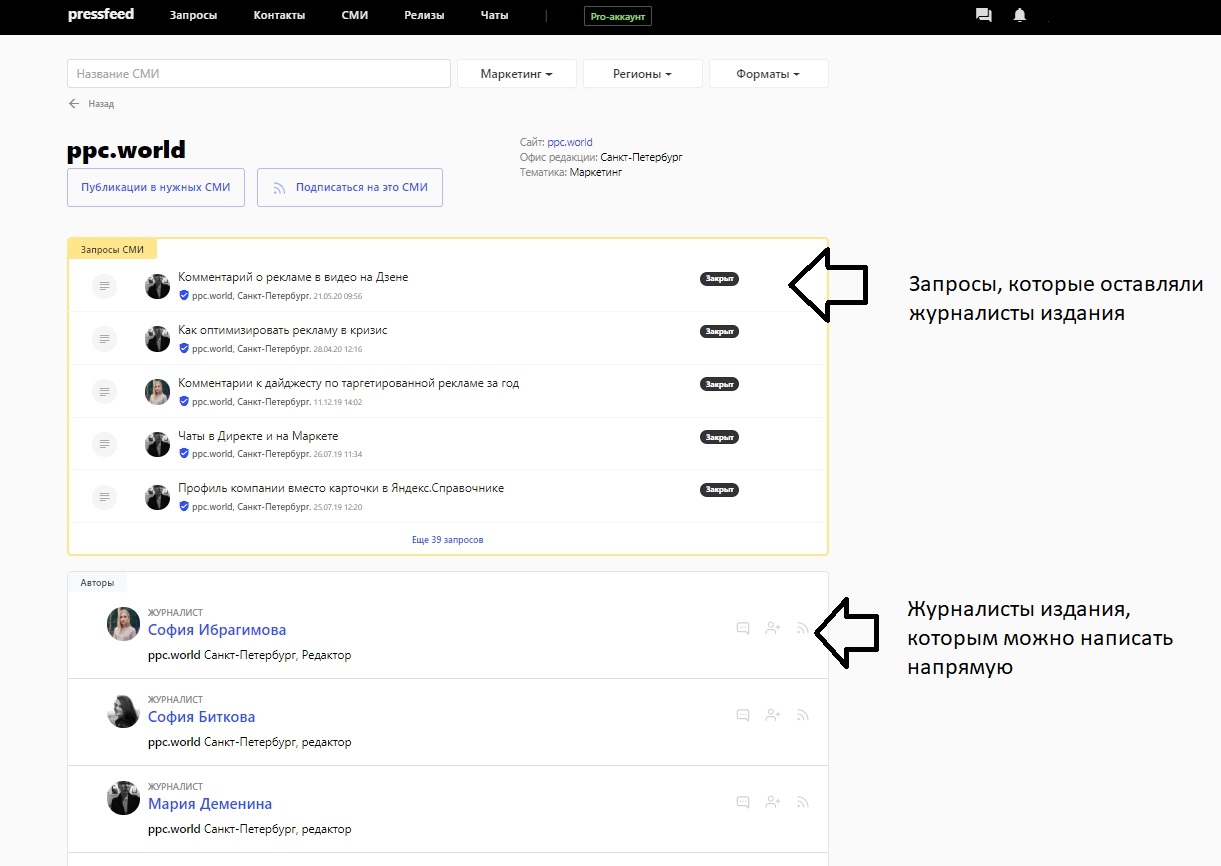Add София Биткова to contacts icon
The width and height of the screenshot is (1221, 866).
772,715
